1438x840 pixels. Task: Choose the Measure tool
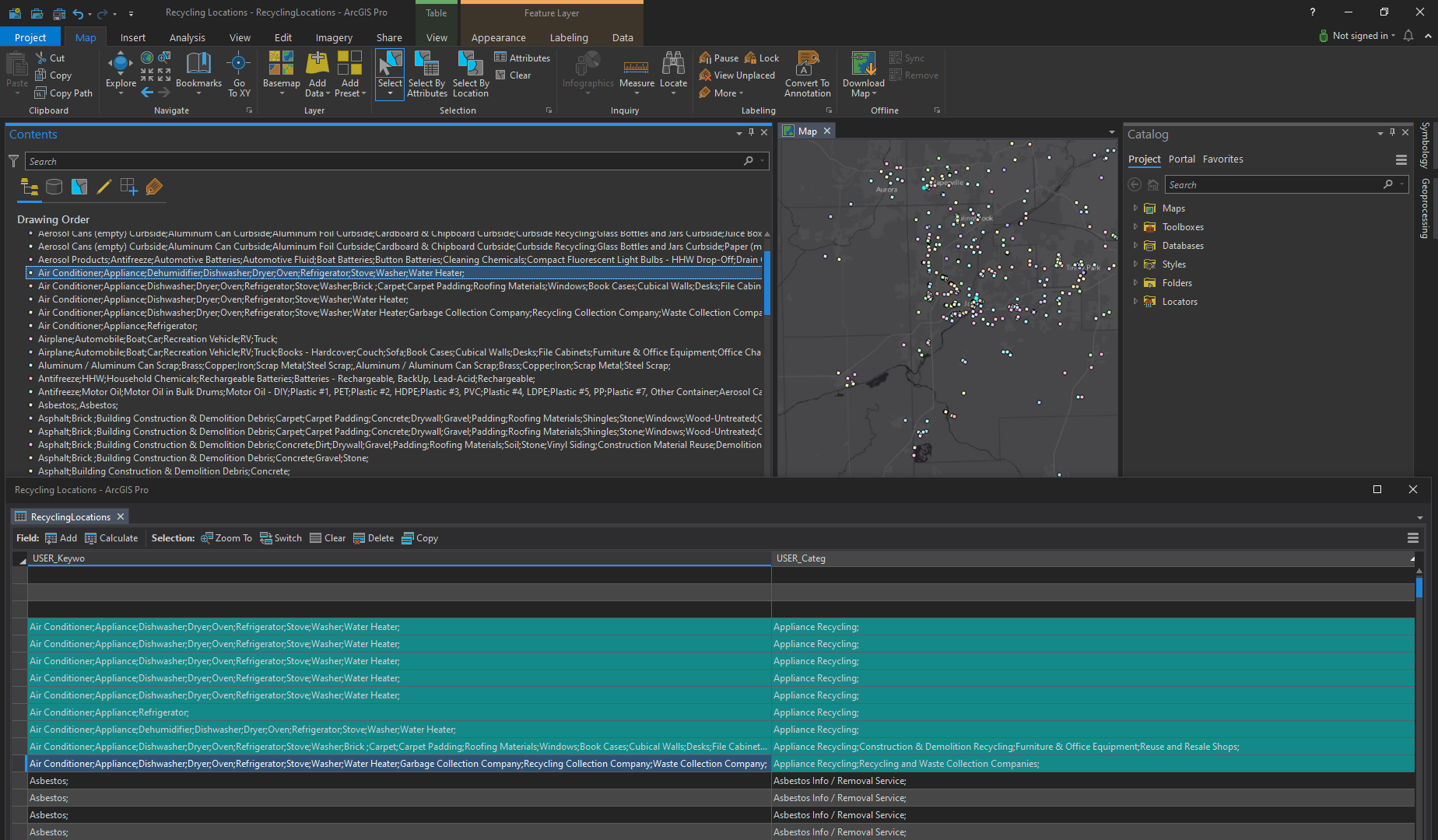click(x=637, y=73)
